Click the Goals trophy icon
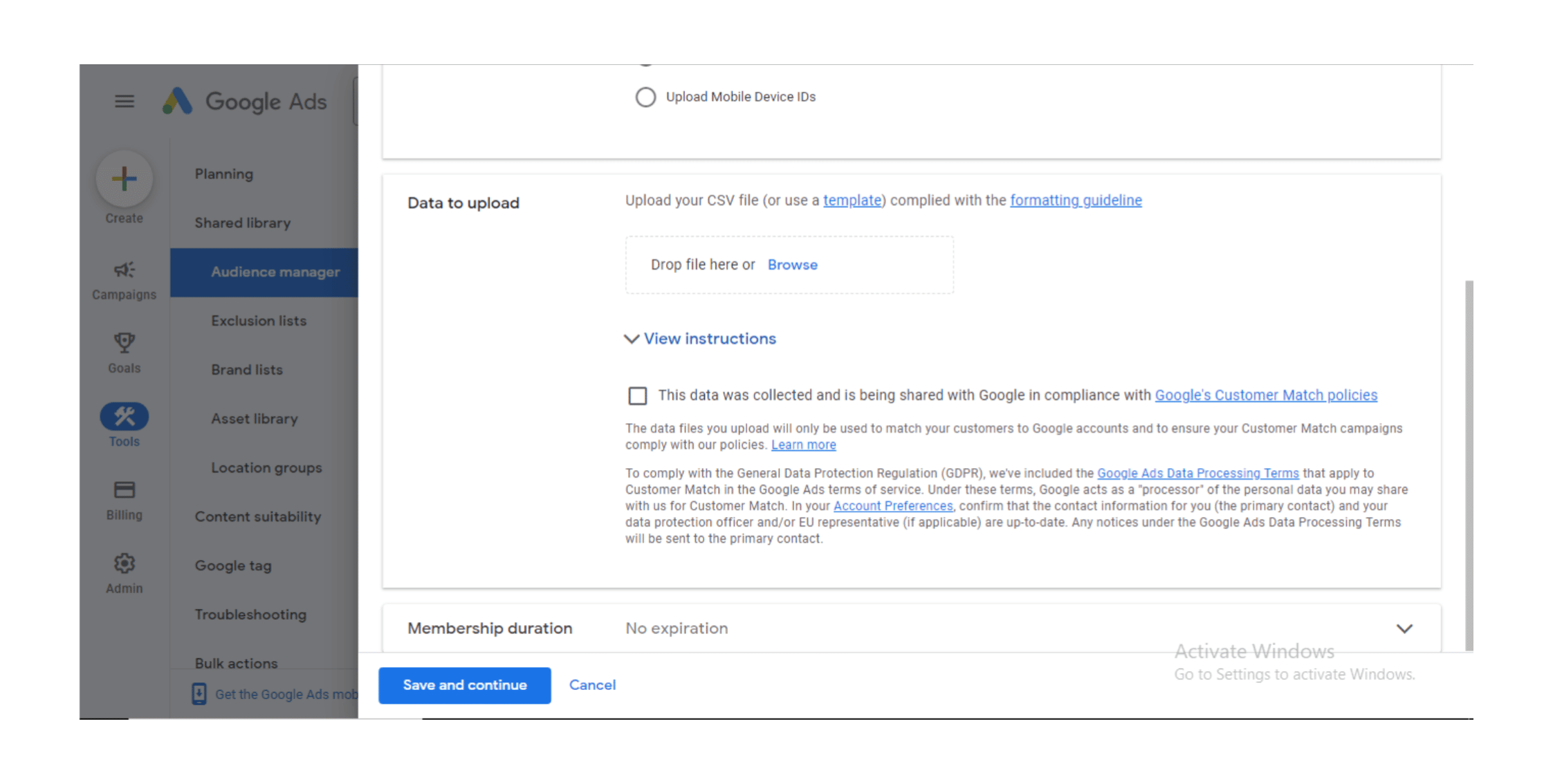 (x=124, y=343)
